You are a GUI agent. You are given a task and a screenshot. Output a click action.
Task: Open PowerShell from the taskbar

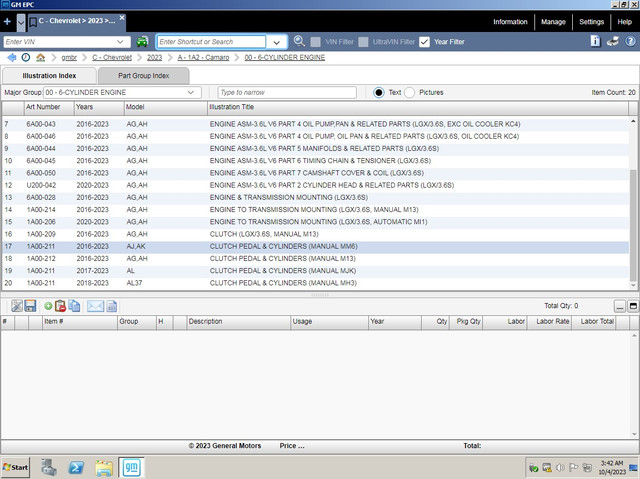[76, 468]
